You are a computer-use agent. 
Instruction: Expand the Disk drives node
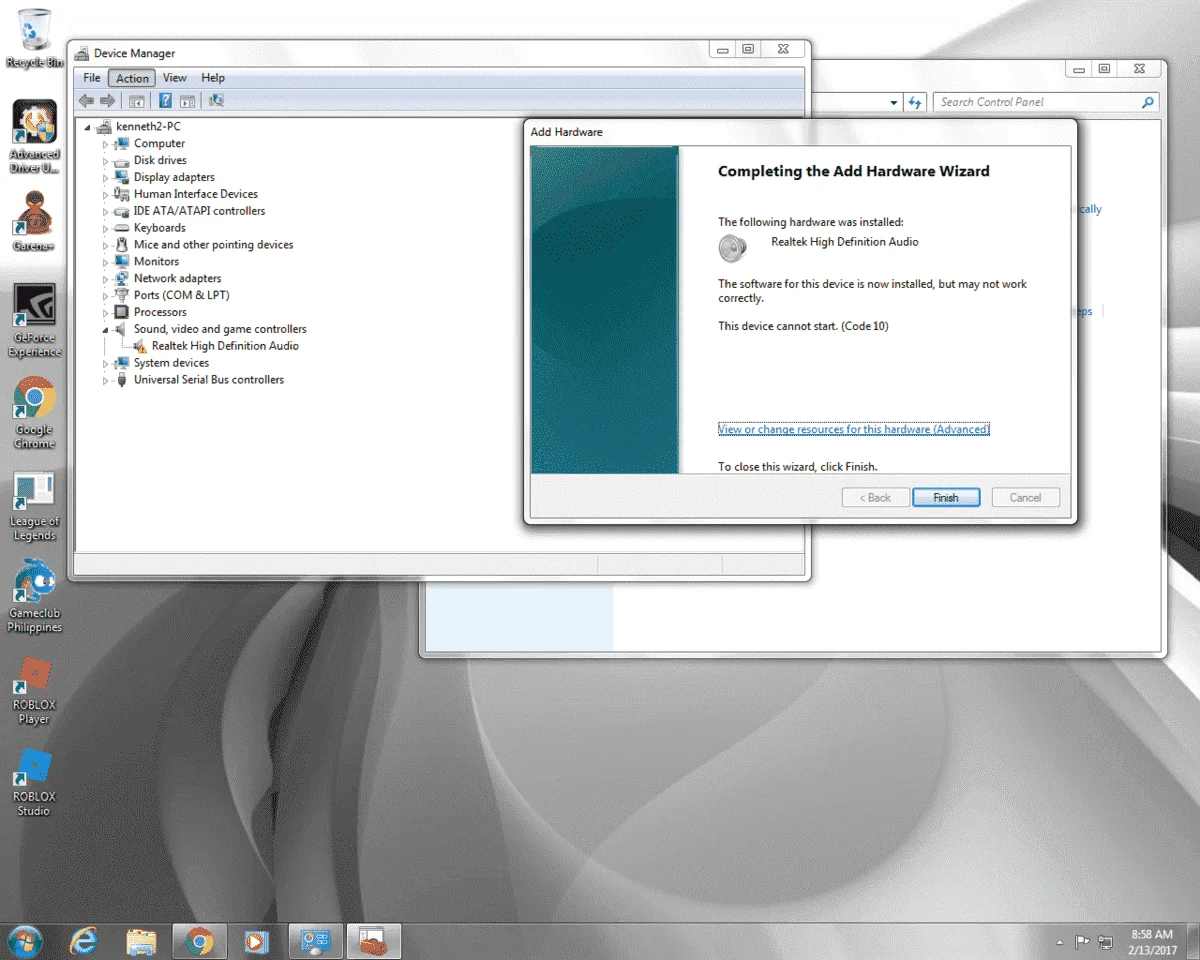coord(105,161)
